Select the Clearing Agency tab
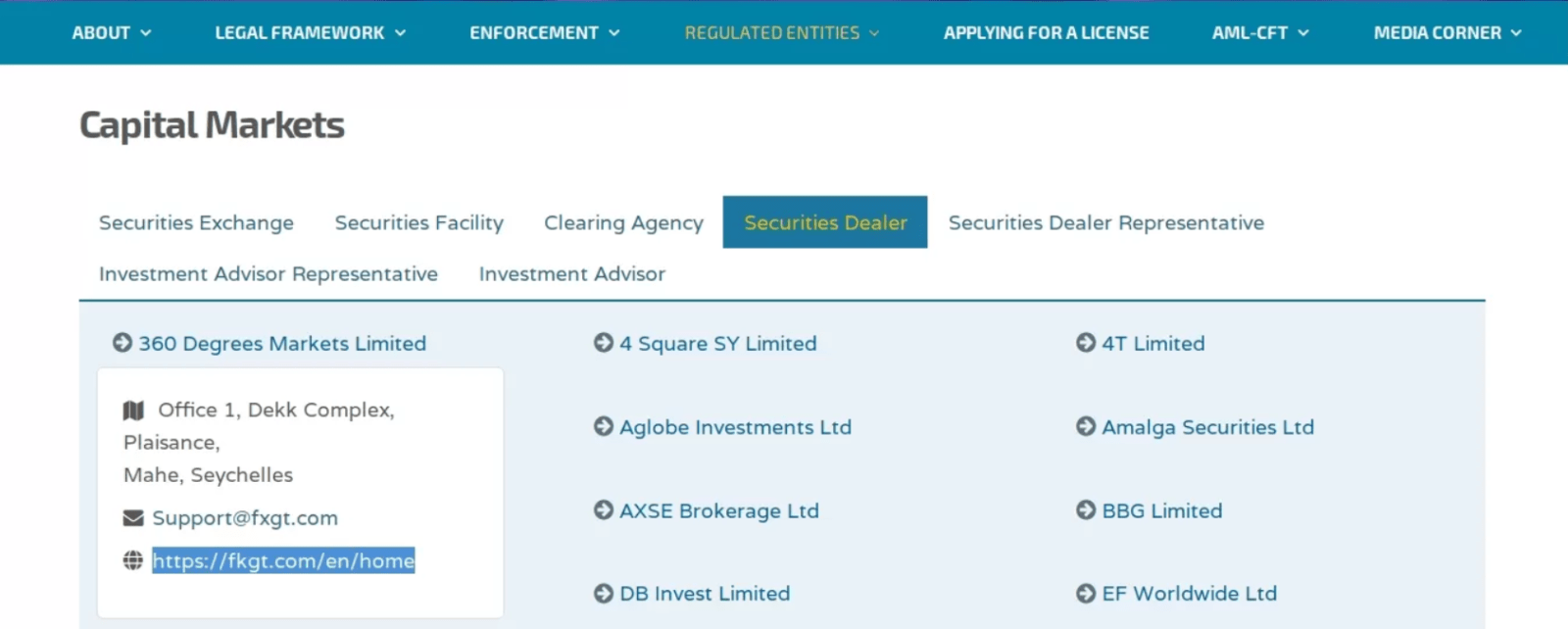 (x=623, y=222)
